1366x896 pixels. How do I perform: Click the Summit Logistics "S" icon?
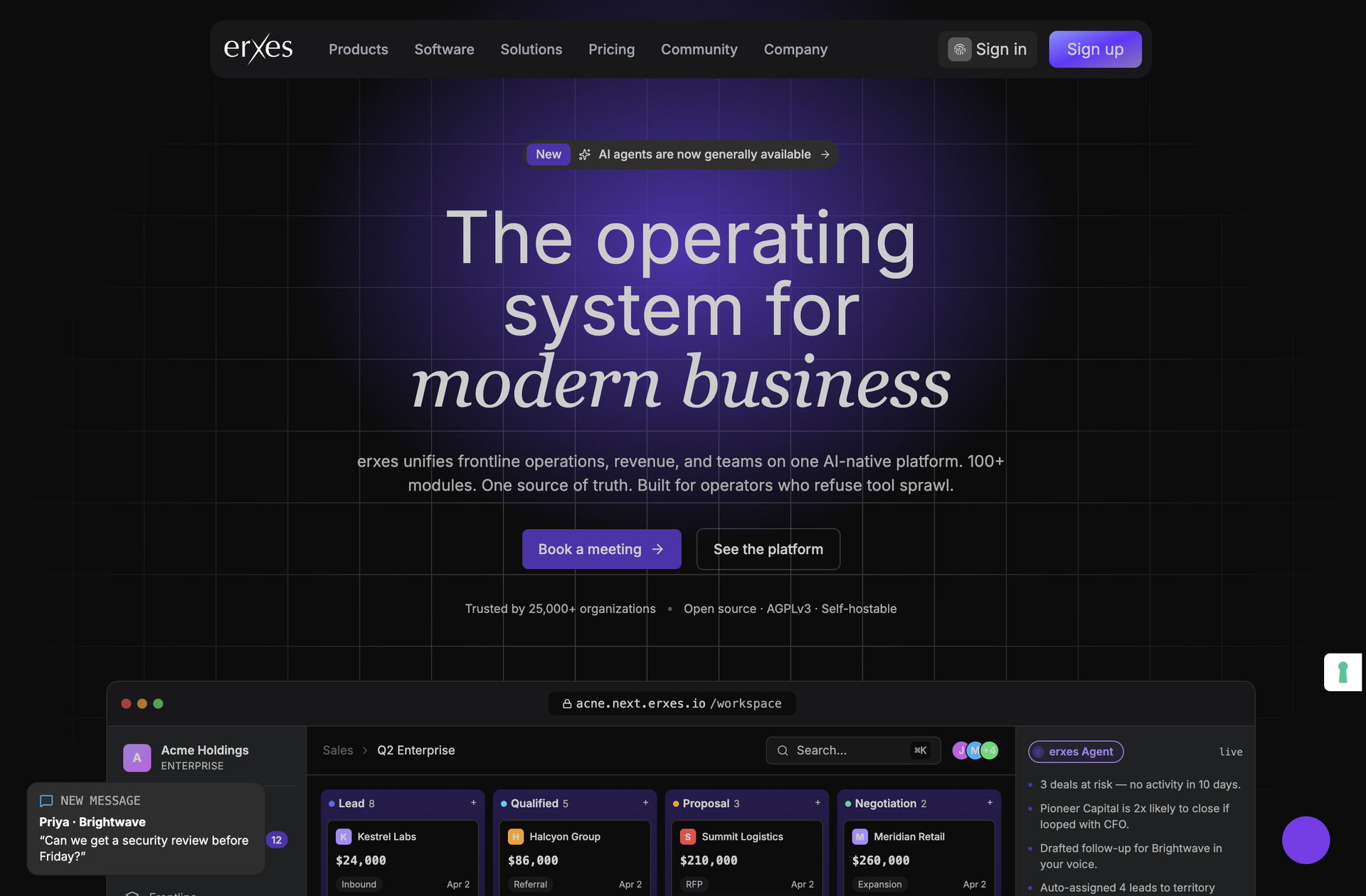click(x=688, y=837)
